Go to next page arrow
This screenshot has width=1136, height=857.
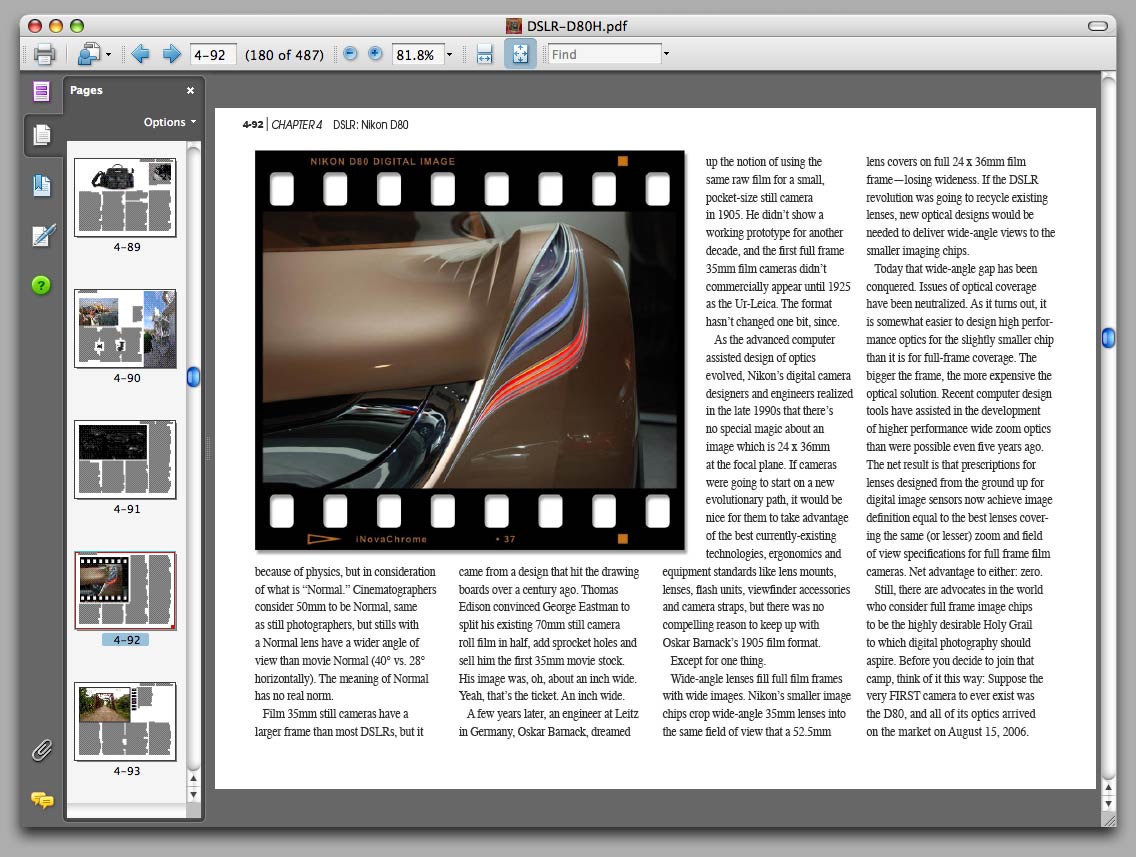pyautogui.click(x=172, y=54)
